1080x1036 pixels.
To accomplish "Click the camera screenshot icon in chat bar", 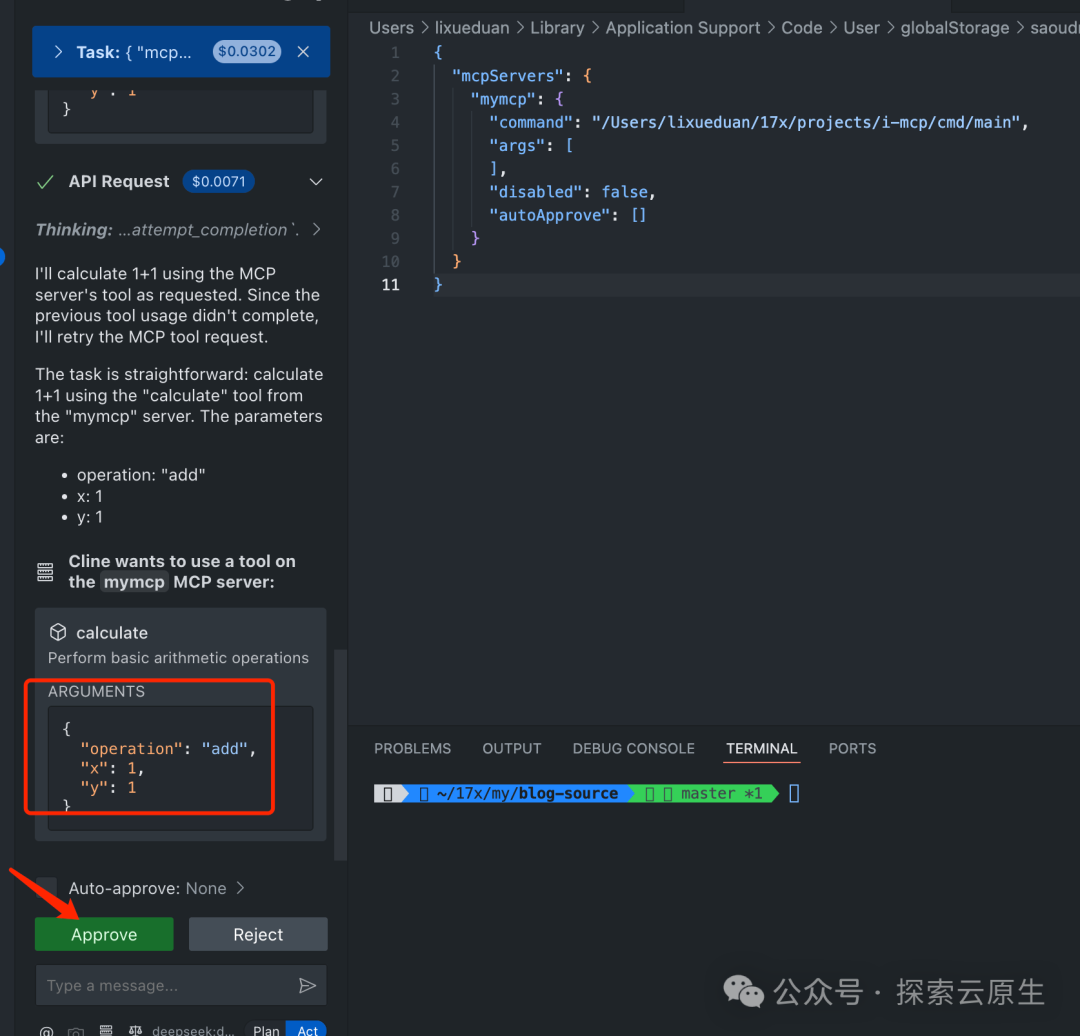I will click(76, 1030).
